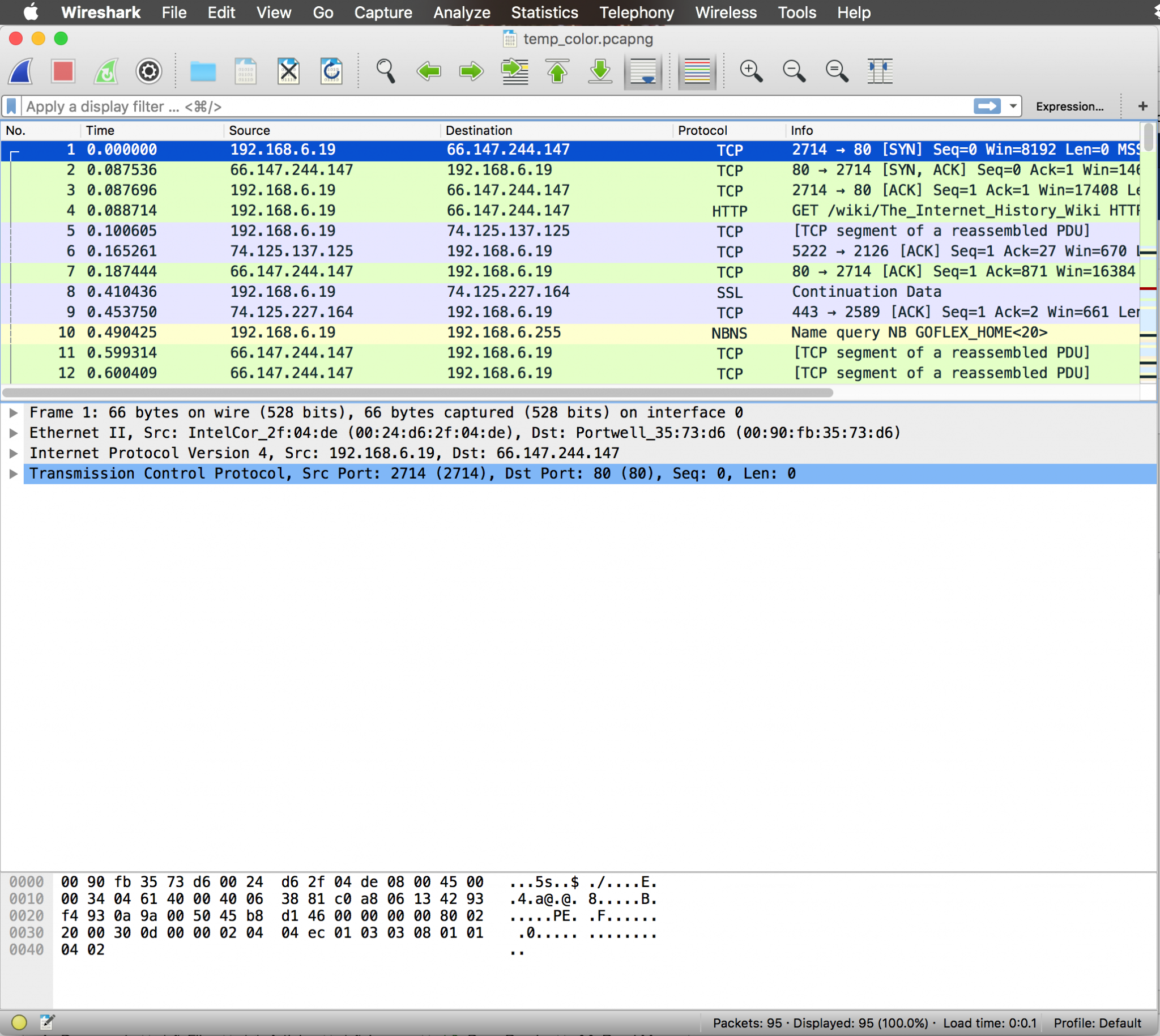Viewport: 1160px width, 1036px height.
Task: Stop the current capture
Action: [x=63, y=71]
